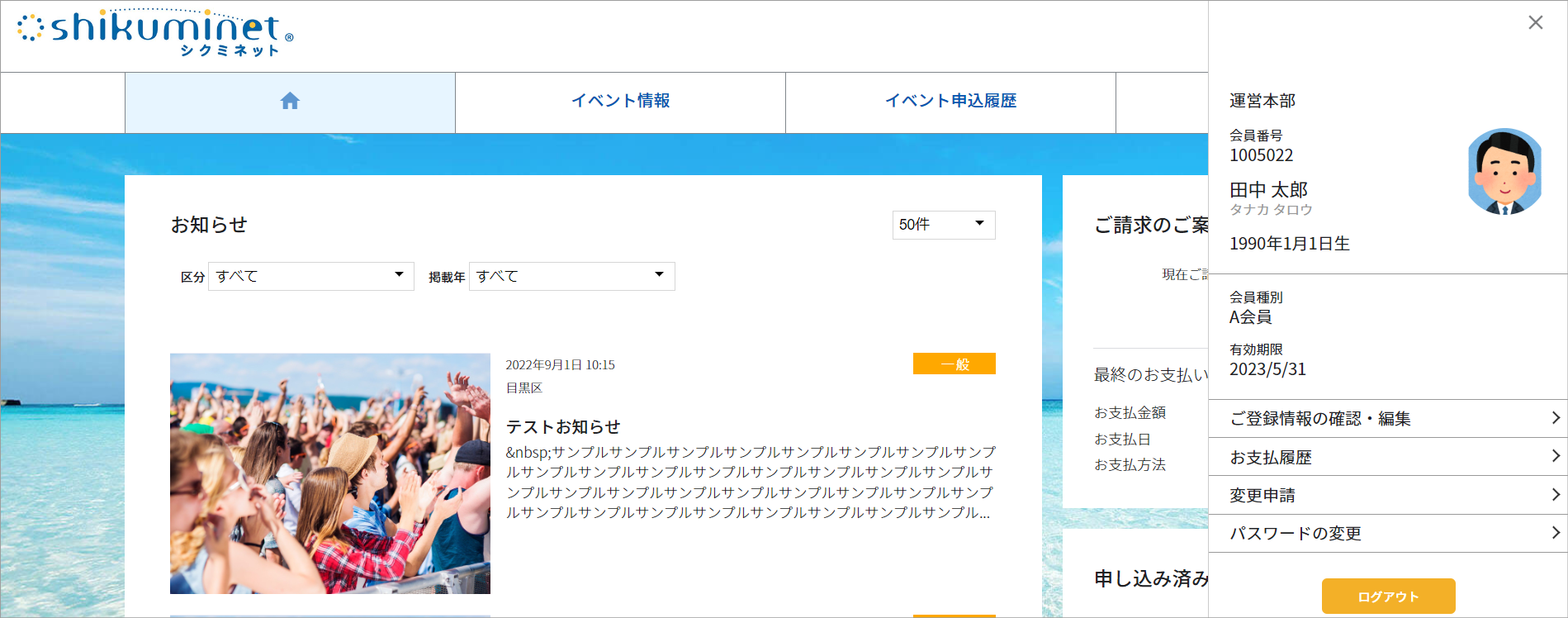The height and width of the screenshot is (618, 1568).
Task: Click chevron arrow beside 変更申請
Action: click(1555, 495)
